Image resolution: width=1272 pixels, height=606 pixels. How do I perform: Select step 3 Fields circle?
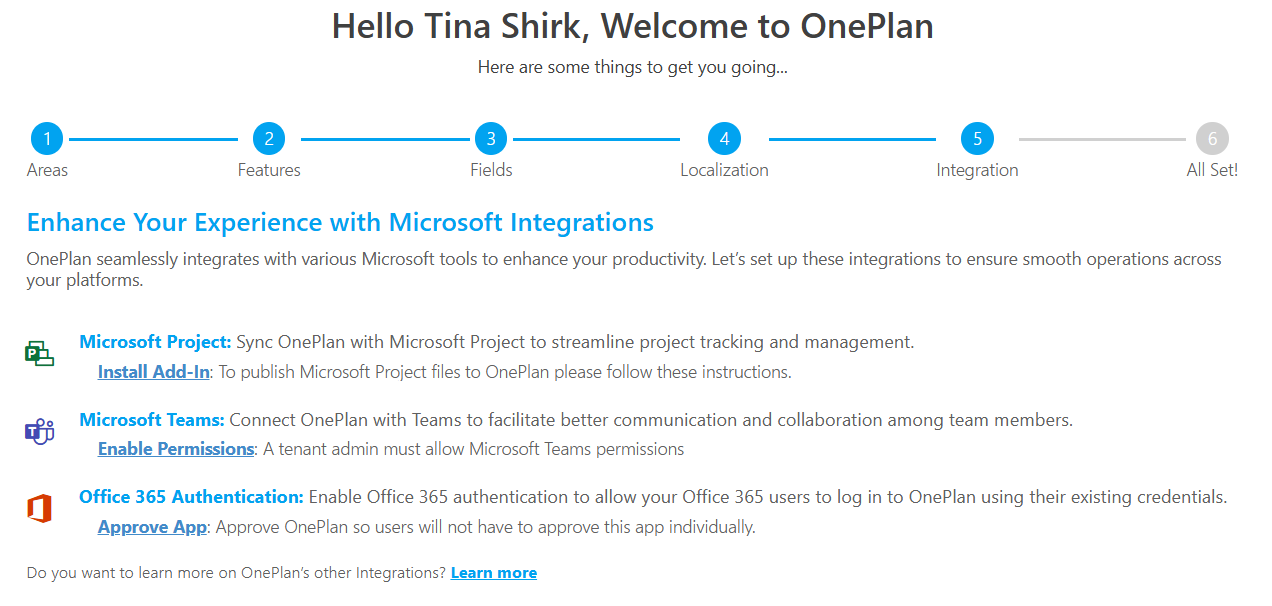click(491, 139)
